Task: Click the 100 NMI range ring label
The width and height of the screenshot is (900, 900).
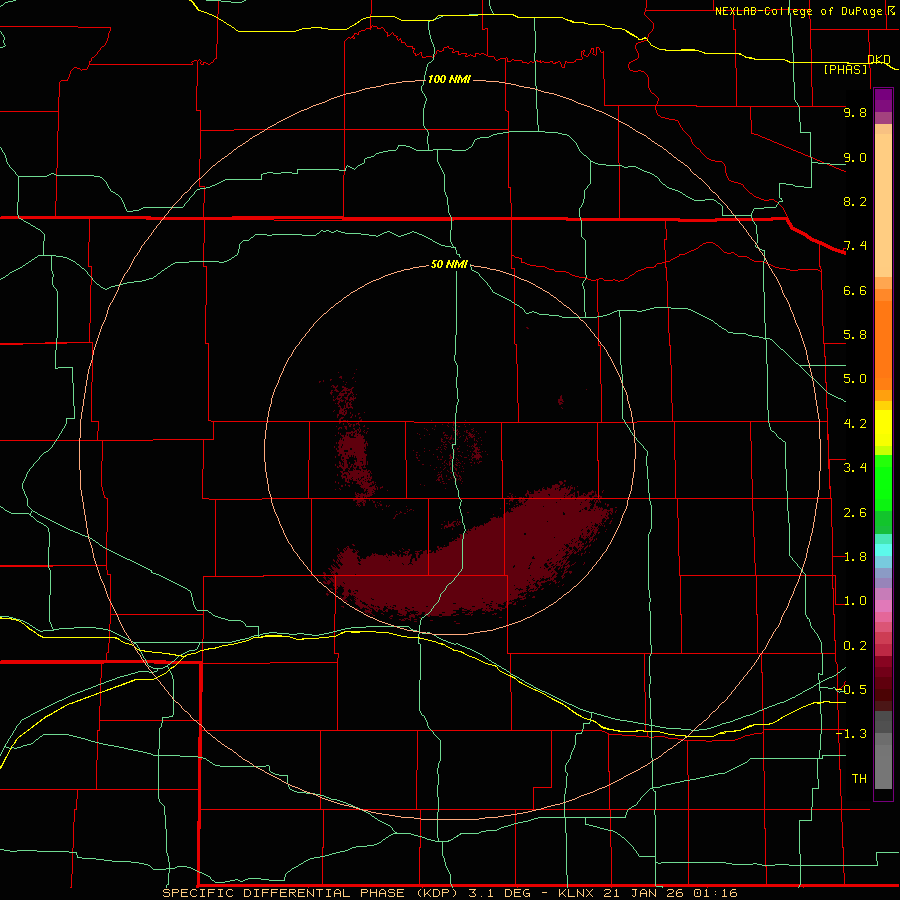Action: 449,79
